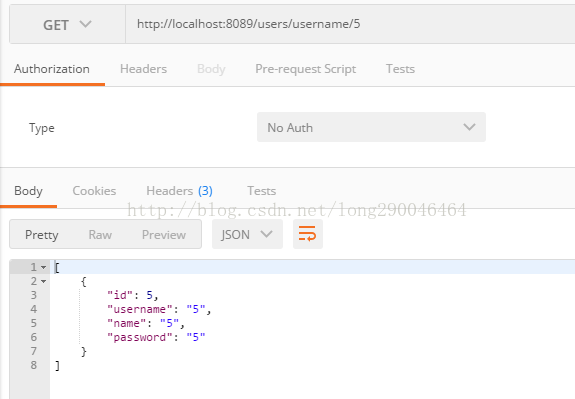The image size is (575, 399).
Task: Open the request Tests tab
Action: pos(400,69)
